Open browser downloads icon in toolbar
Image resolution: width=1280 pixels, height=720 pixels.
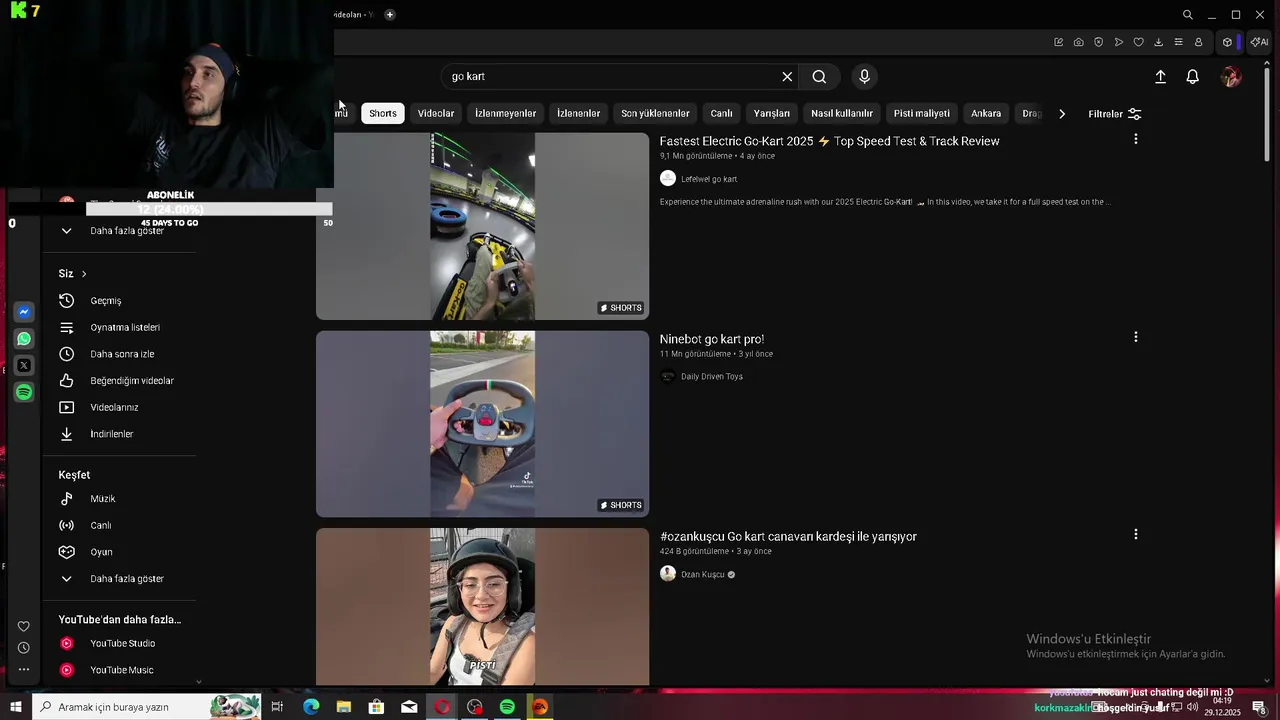pos(1158,42)
